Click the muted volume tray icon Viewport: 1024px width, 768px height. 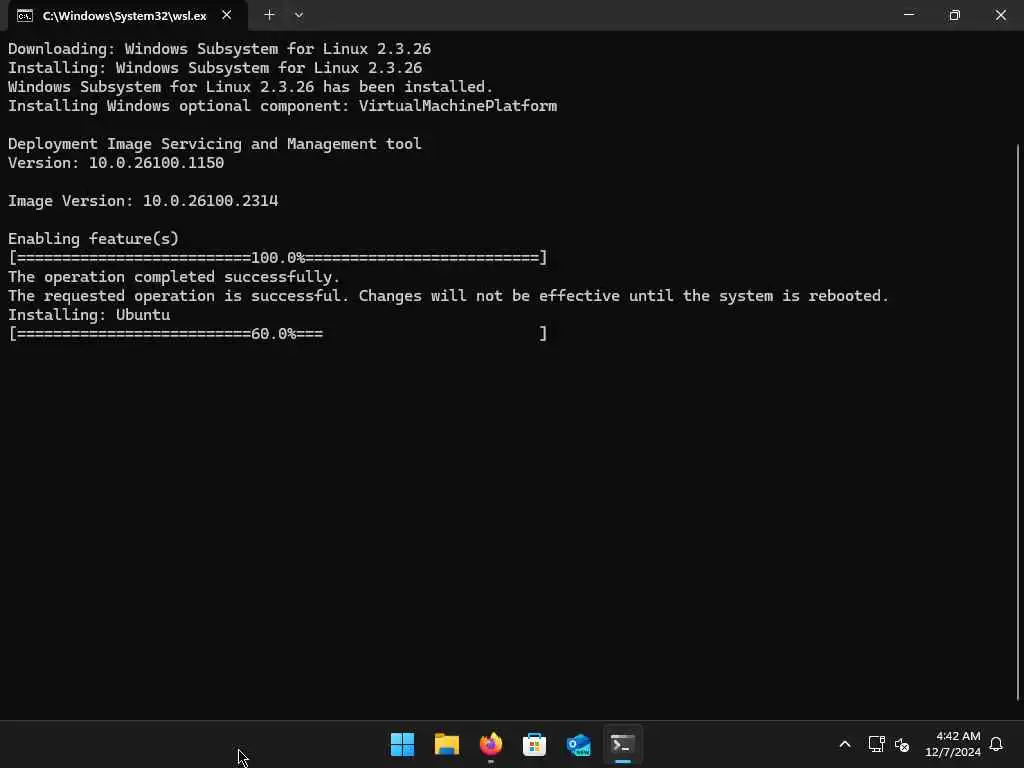coord(902,744)
